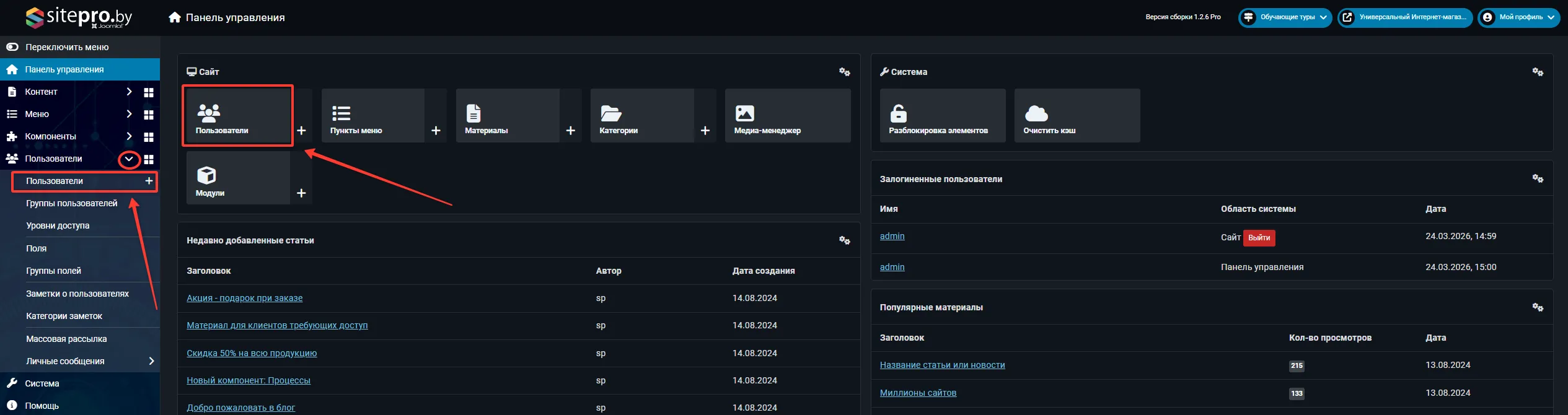Open Обучающие туры dropdown
Viewport: 1568px width, 415px height.
point(1286,17)
